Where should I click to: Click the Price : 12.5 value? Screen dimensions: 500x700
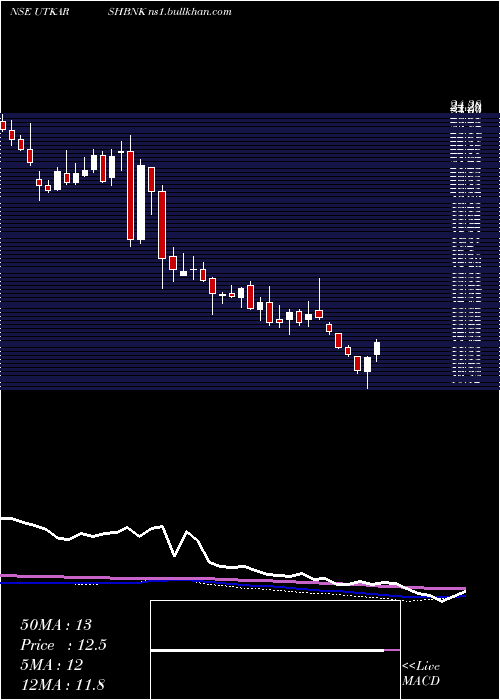63,645
